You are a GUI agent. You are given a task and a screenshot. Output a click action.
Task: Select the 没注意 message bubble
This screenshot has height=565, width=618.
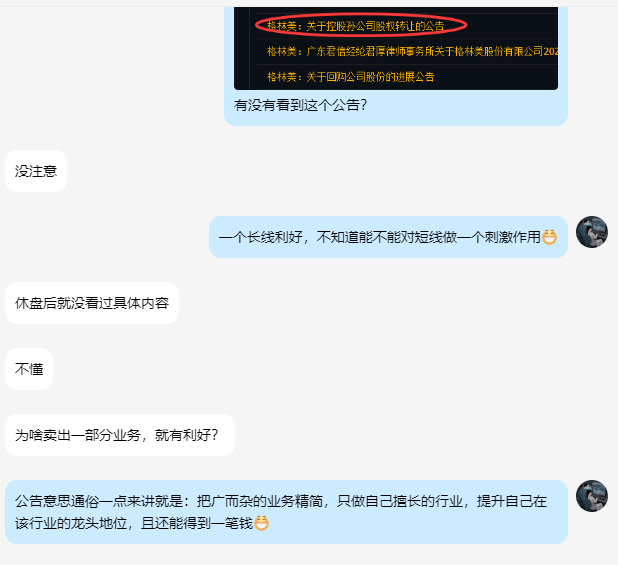[36, 171]
